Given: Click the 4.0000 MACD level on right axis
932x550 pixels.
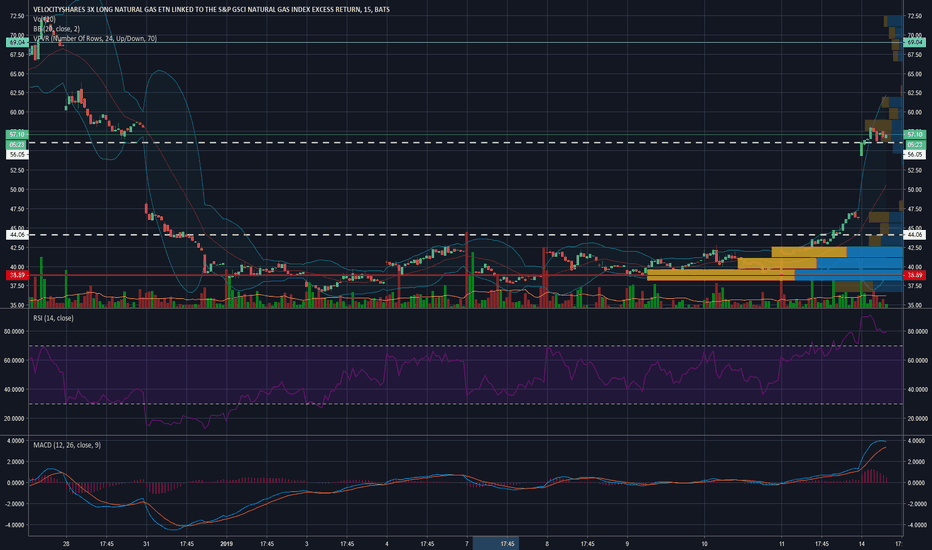Looking at the screenshot, I should tap(917, 441).
